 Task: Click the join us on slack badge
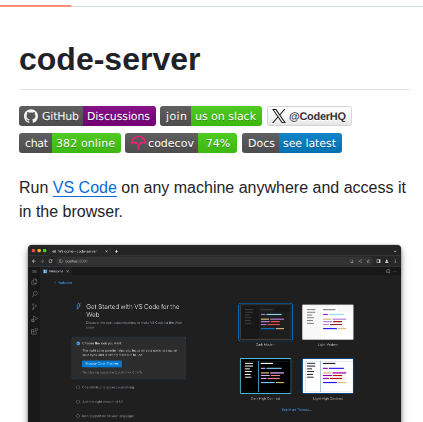tap(211, 116)
